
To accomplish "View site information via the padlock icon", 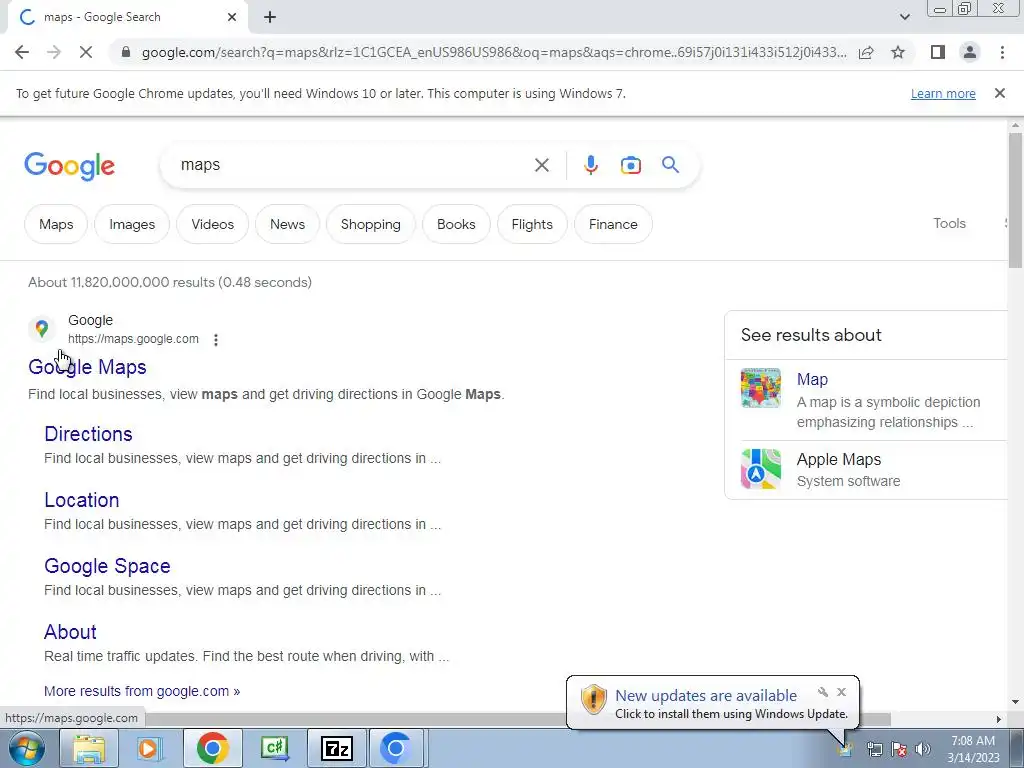I will 126,52.
